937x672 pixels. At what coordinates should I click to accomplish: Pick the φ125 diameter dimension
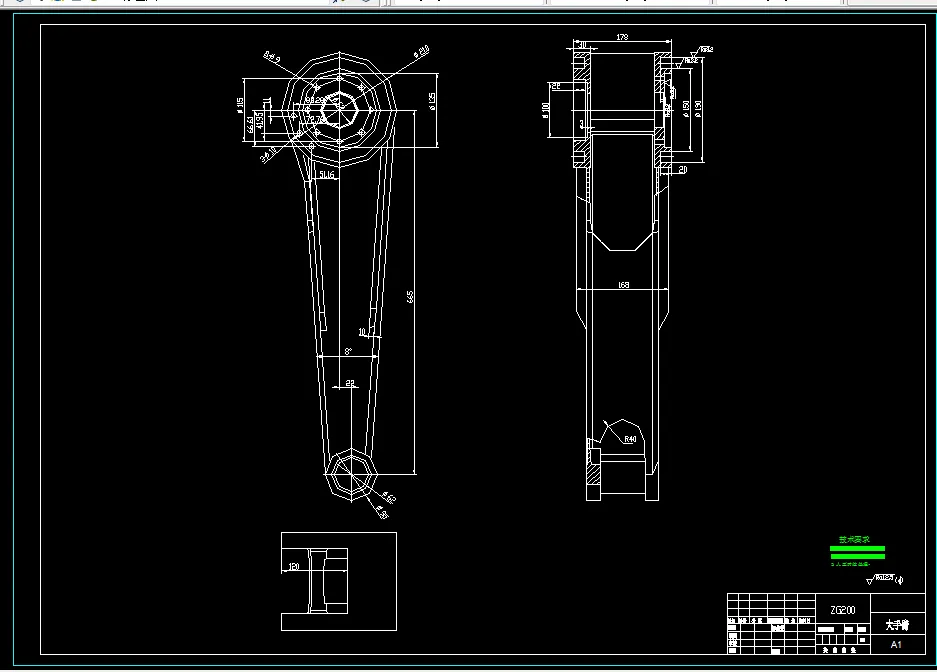point(432,102)
